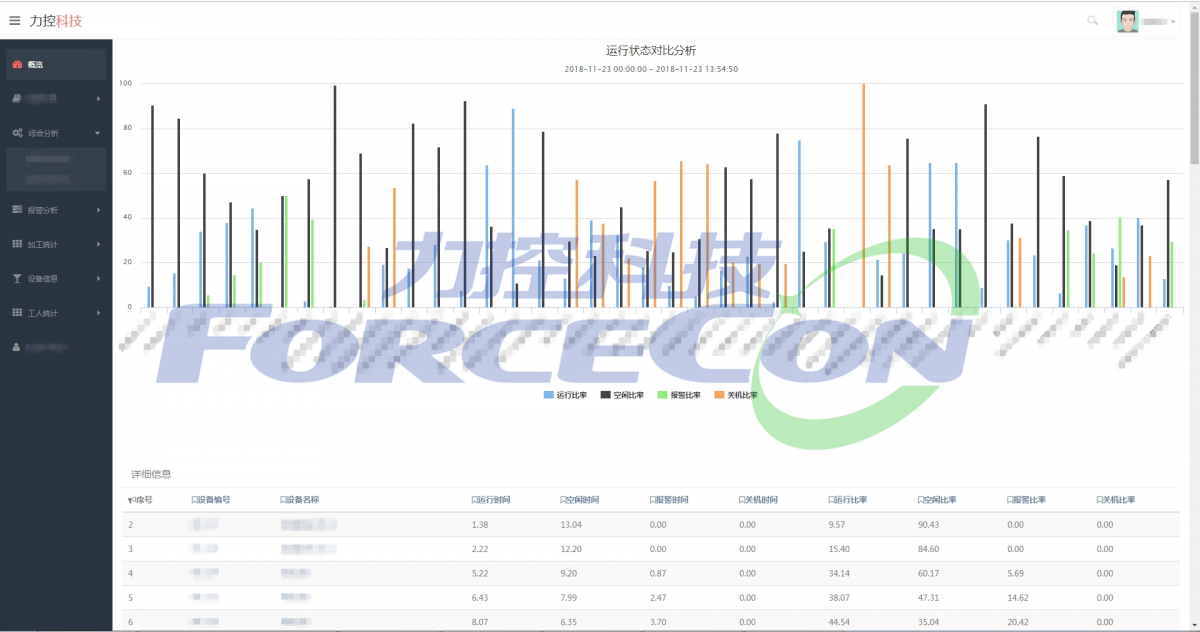Toggle 运行比率 series in chart legend
The width and height of the screenshot is (1200, 632).
567,395
